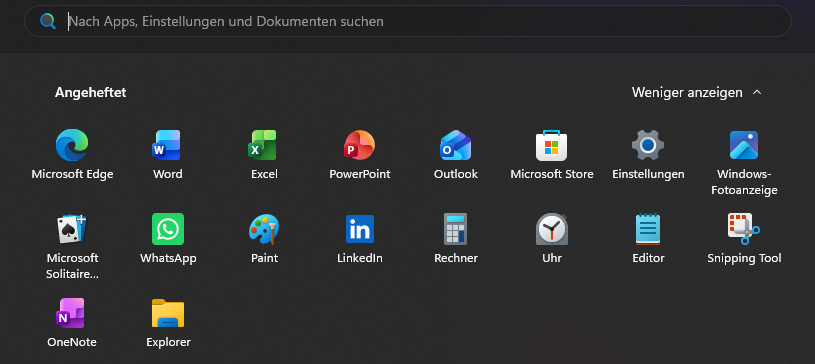The height and width of the screenshot is (364, 815).
Task: Open Outlook mail app
Action: [x=455, y=145]
